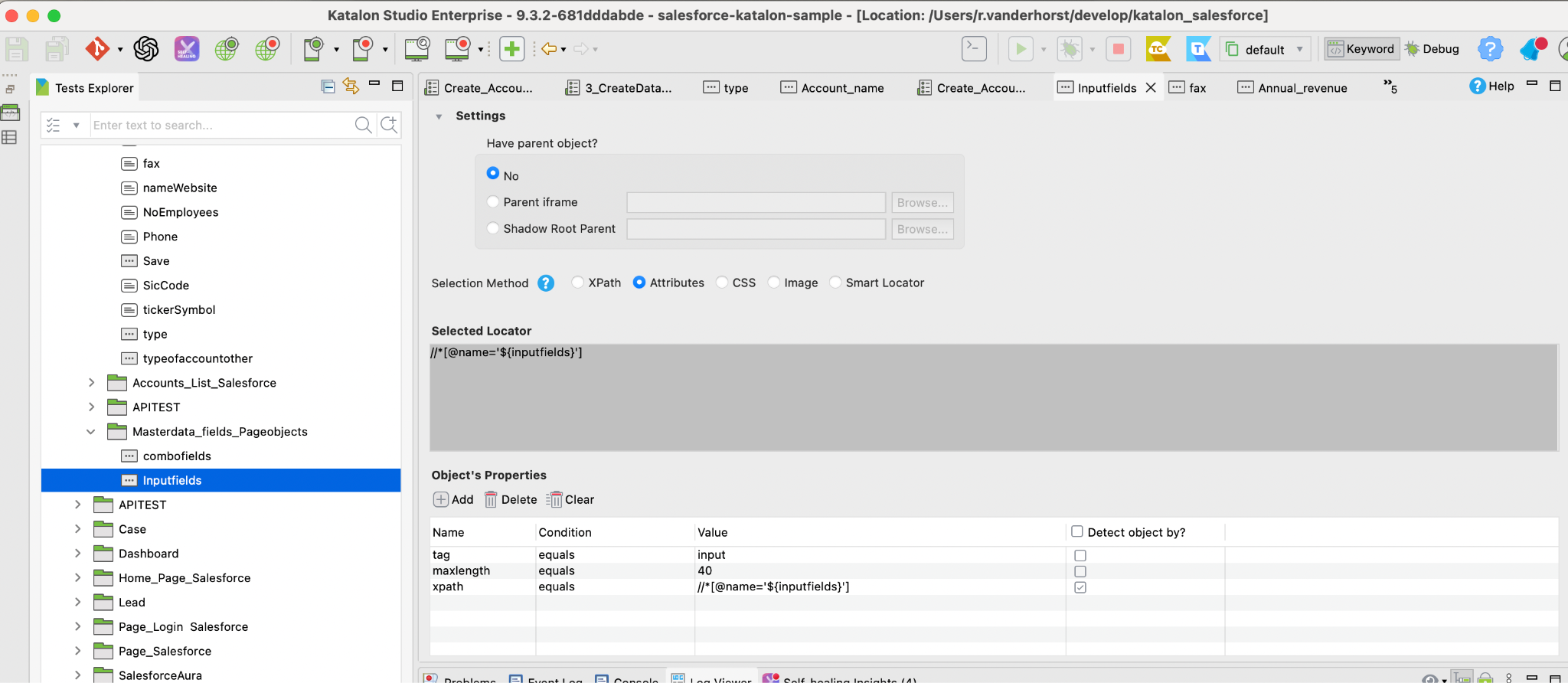This screenshot has width=1568, height=683.
Task: Expand the Dashboard folder
Action: (77, 554)
